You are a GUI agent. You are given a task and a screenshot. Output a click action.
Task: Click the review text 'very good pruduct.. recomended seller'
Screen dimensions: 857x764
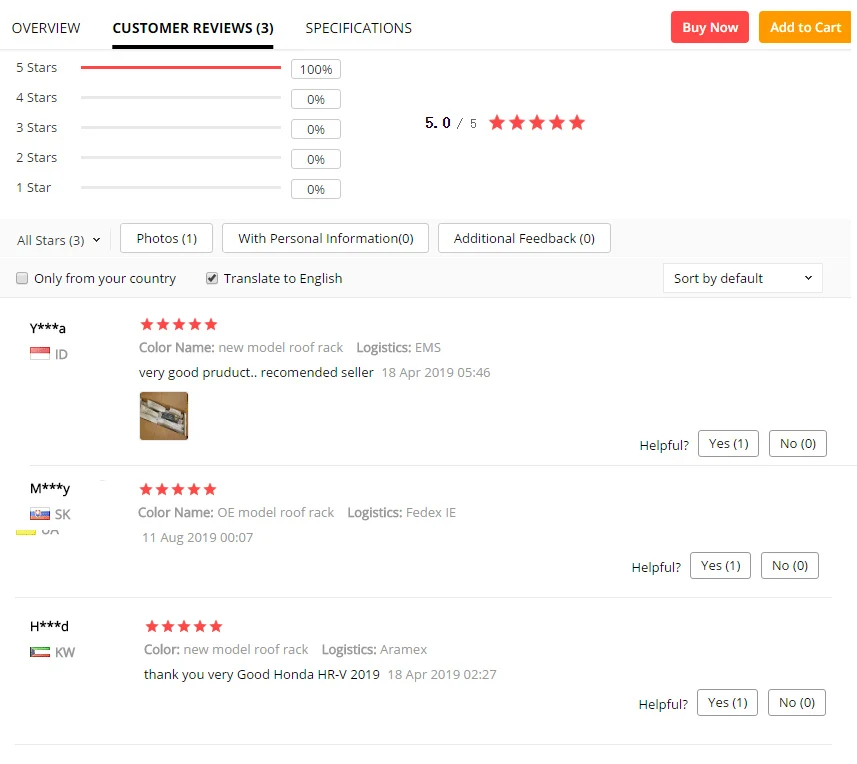pos(256,373)
